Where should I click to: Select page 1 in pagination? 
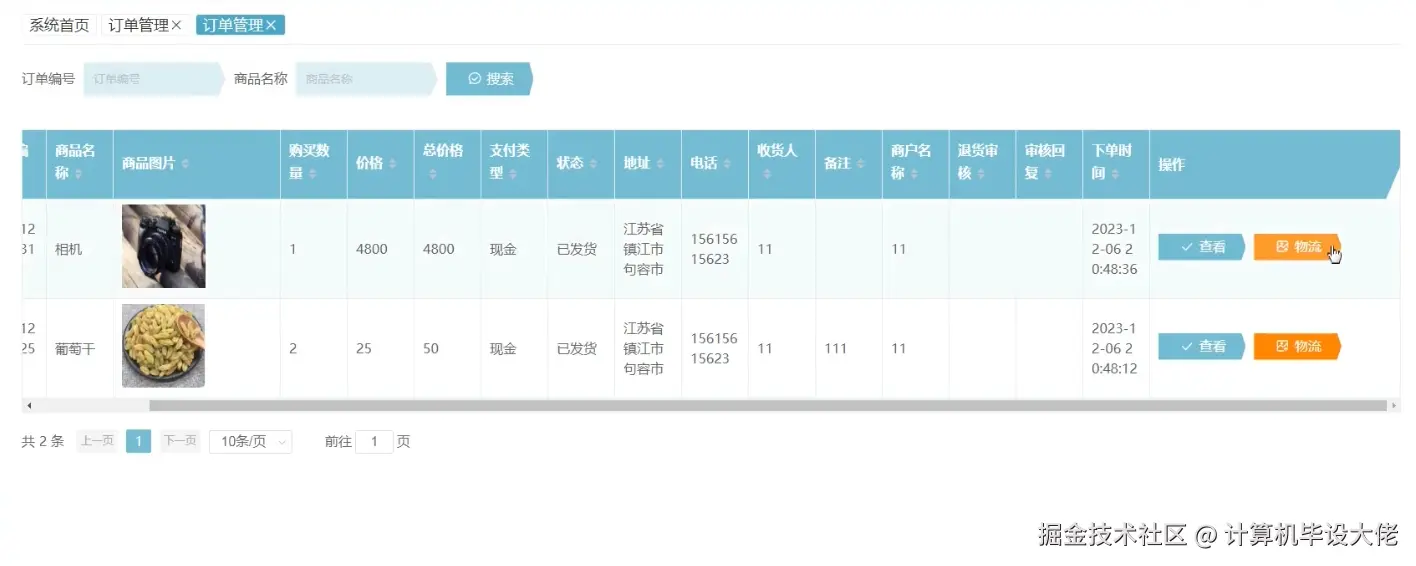coord(139,441)
